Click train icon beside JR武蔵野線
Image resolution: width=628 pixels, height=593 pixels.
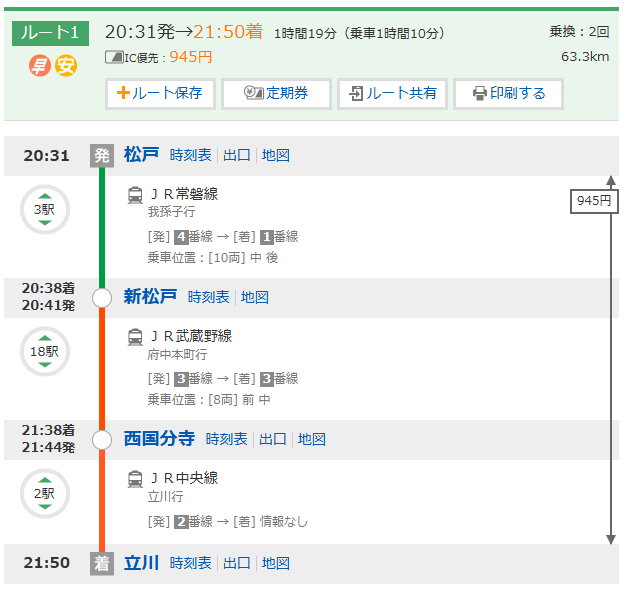(x=135, y=337)
